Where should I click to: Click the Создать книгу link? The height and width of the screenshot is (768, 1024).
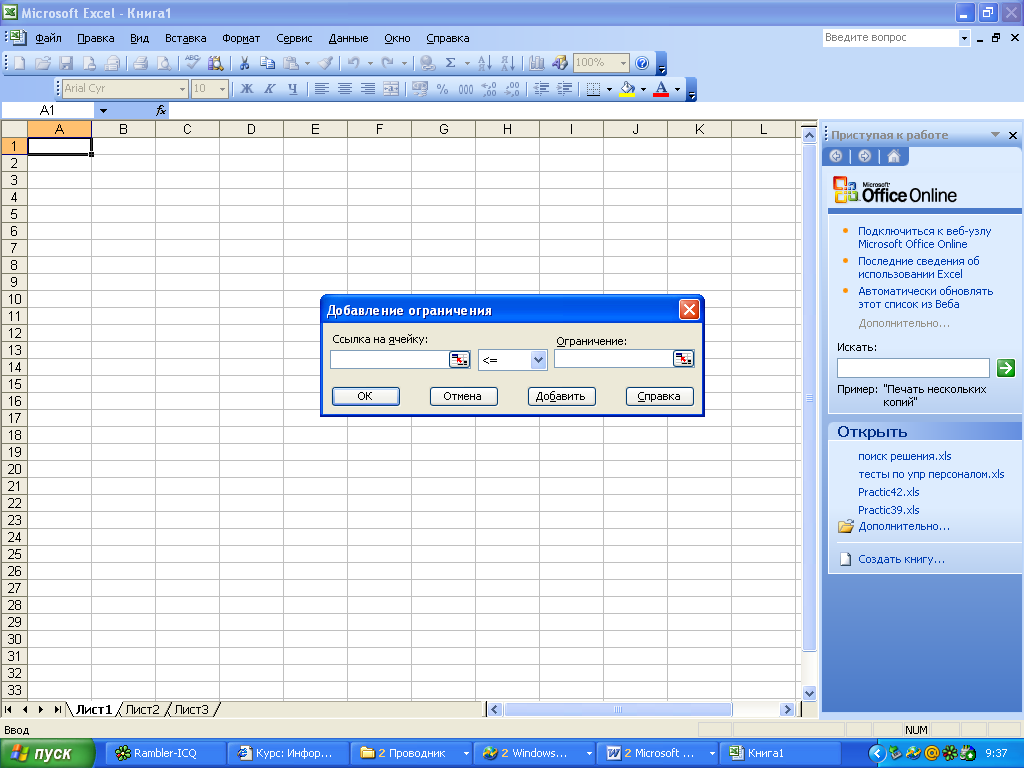point(901,559)
